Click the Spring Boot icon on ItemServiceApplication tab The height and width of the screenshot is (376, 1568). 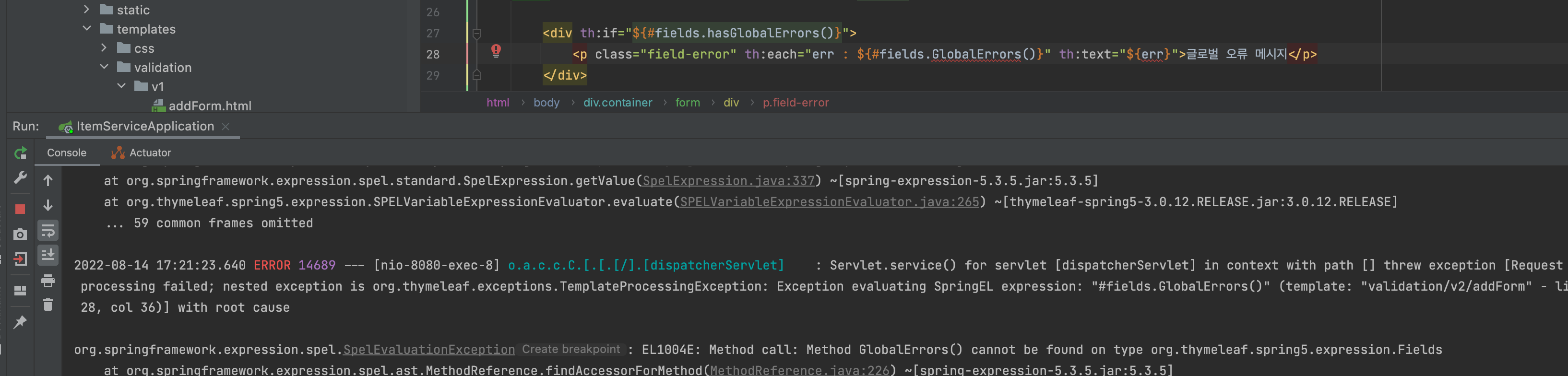[65, 127]
